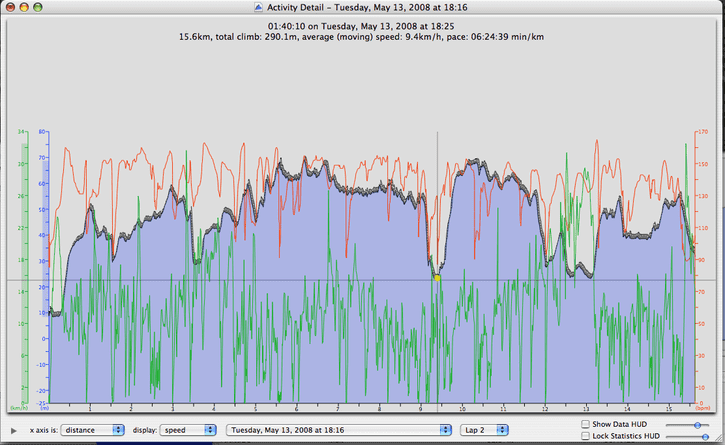Viewport: 725px width, 445px height.
Task: Open the Lap 2 selector dropdown
Action: (484, 430)
